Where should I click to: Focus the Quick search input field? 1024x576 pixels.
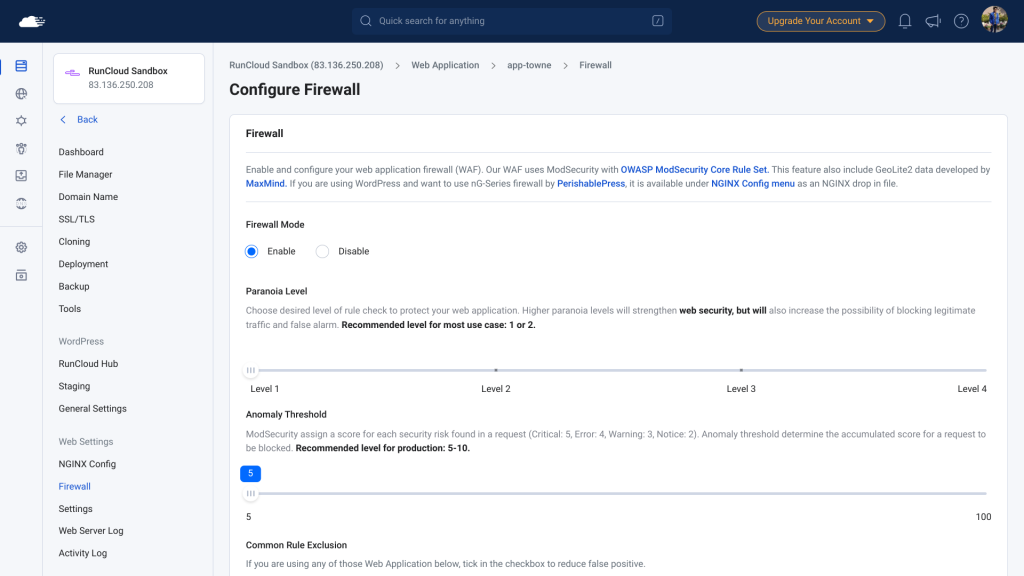[512, 21]
